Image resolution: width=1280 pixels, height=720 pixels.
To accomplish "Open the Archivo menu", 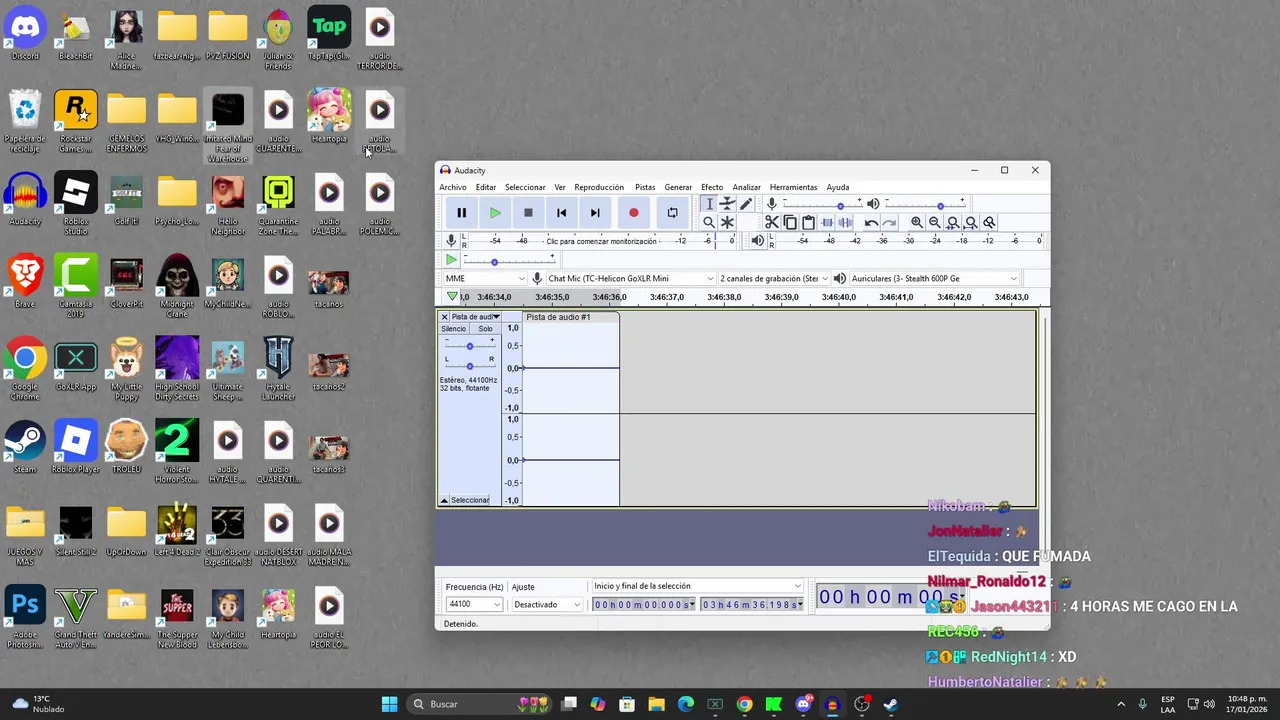I will click(453, 187).
